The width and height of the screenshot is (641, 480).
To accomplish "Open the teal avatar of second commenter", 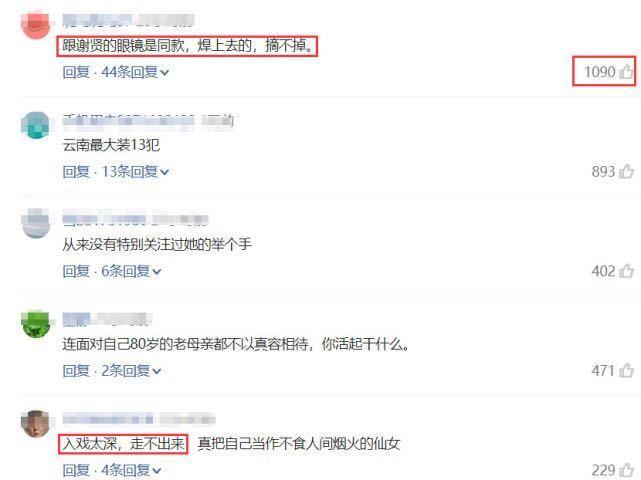I will [x=36, y=125].
